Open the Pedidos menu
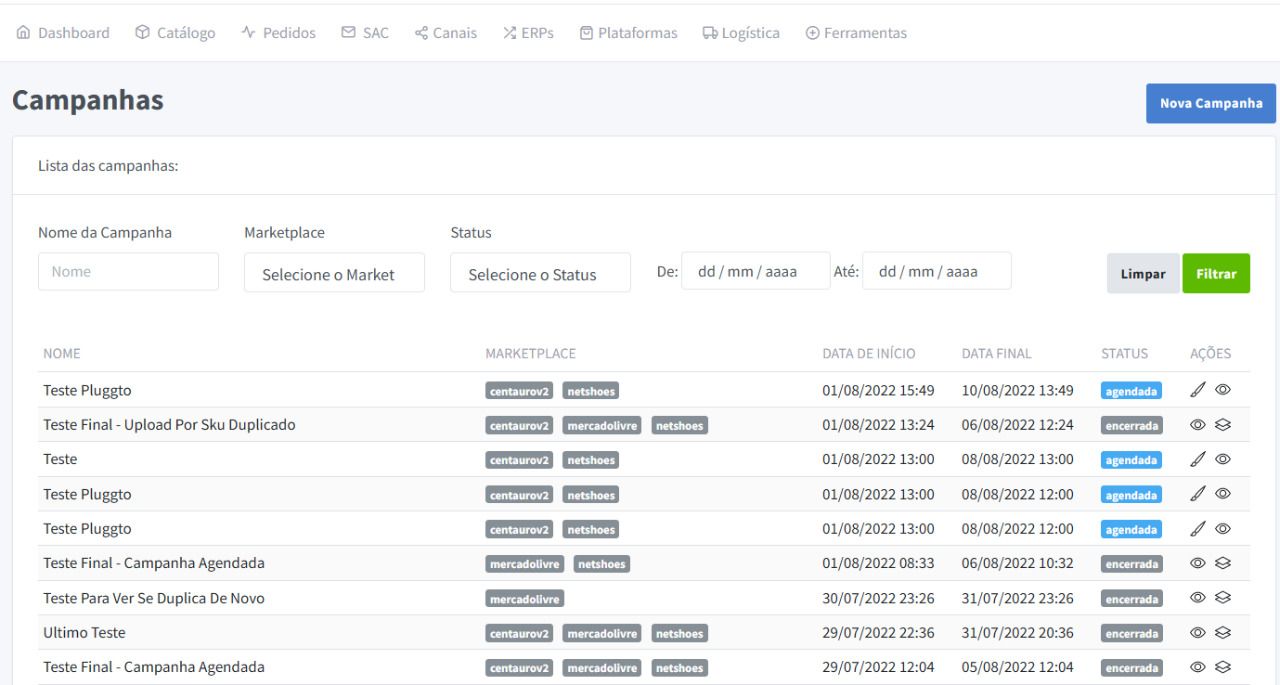Image resolution: width=1280 pixels, height=685 pixels. click(x=279, y=33)
